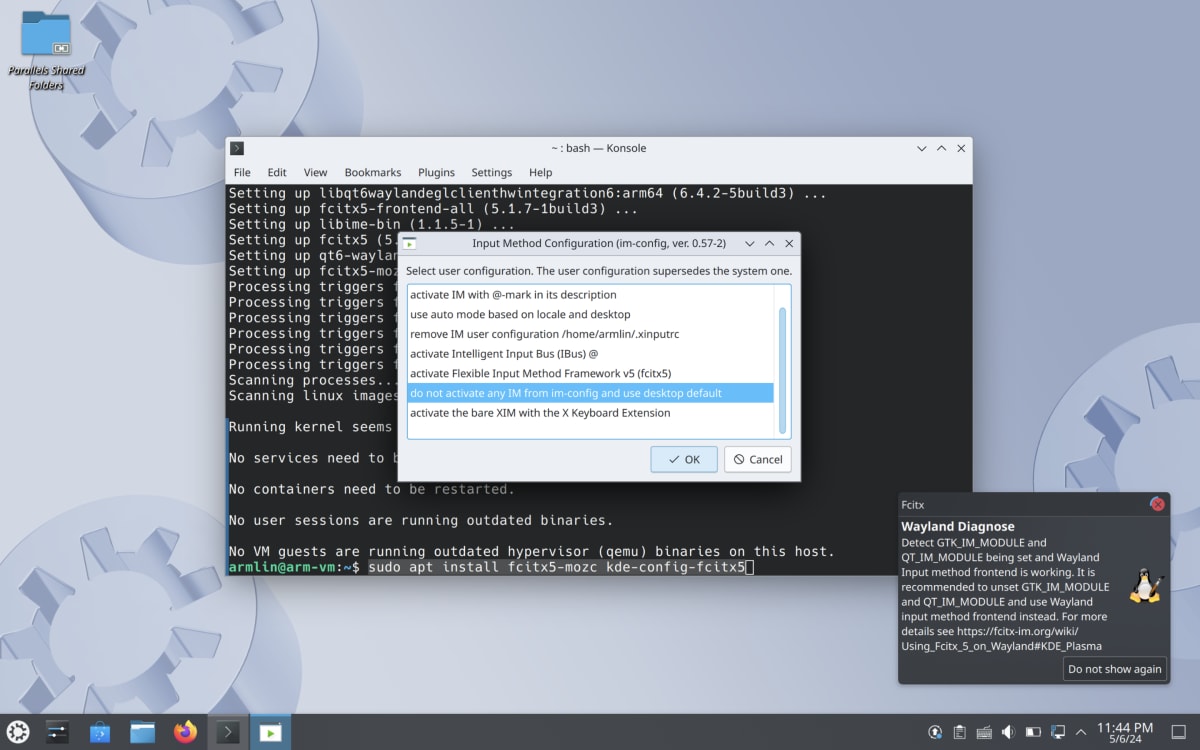Select 'use auto mode based on locale' option
1200x750 pixels.
[x=590, y=314]
